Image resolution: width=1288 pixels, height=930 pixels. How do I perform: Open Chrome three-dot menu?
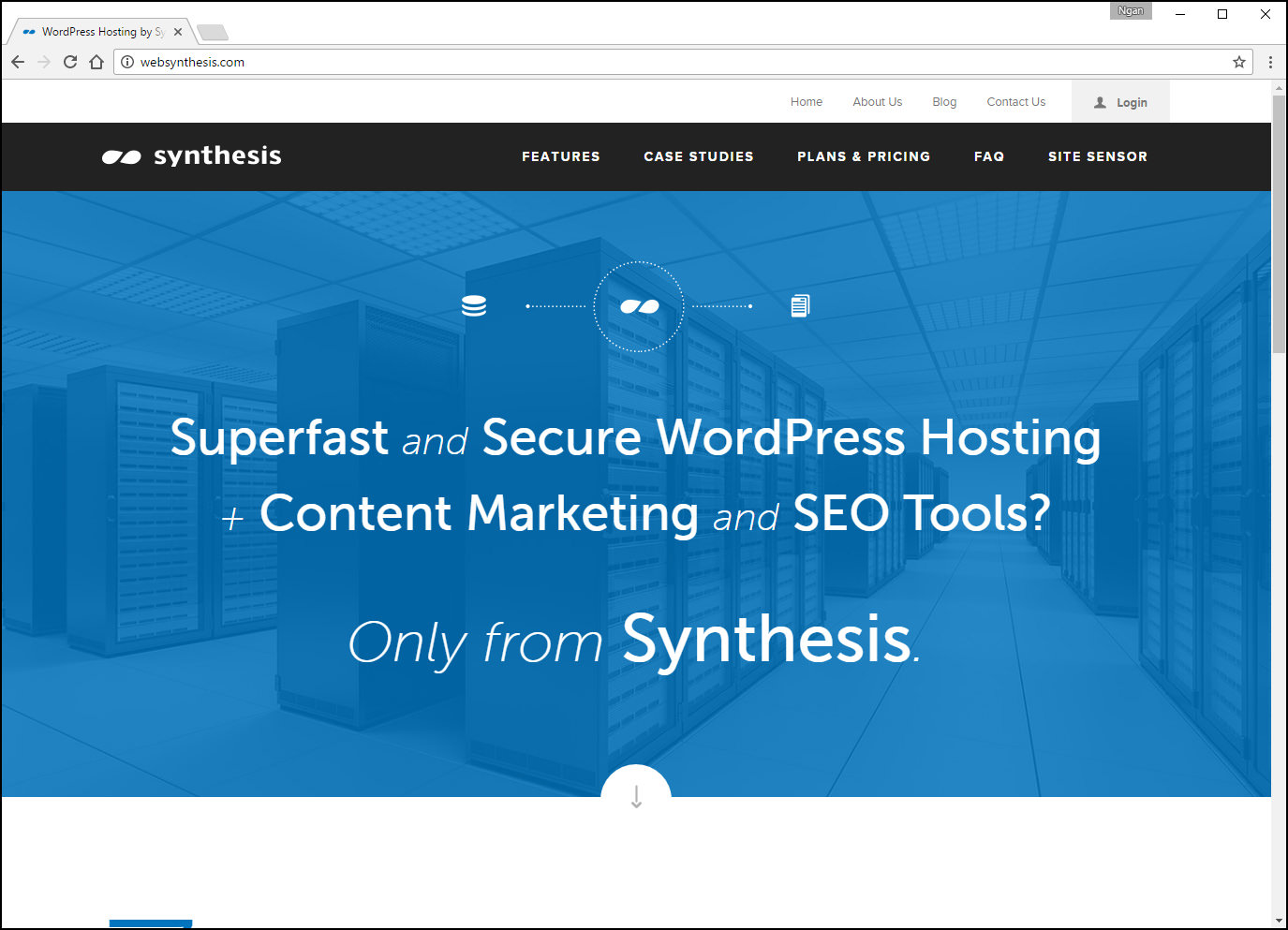click(1270, 62)
